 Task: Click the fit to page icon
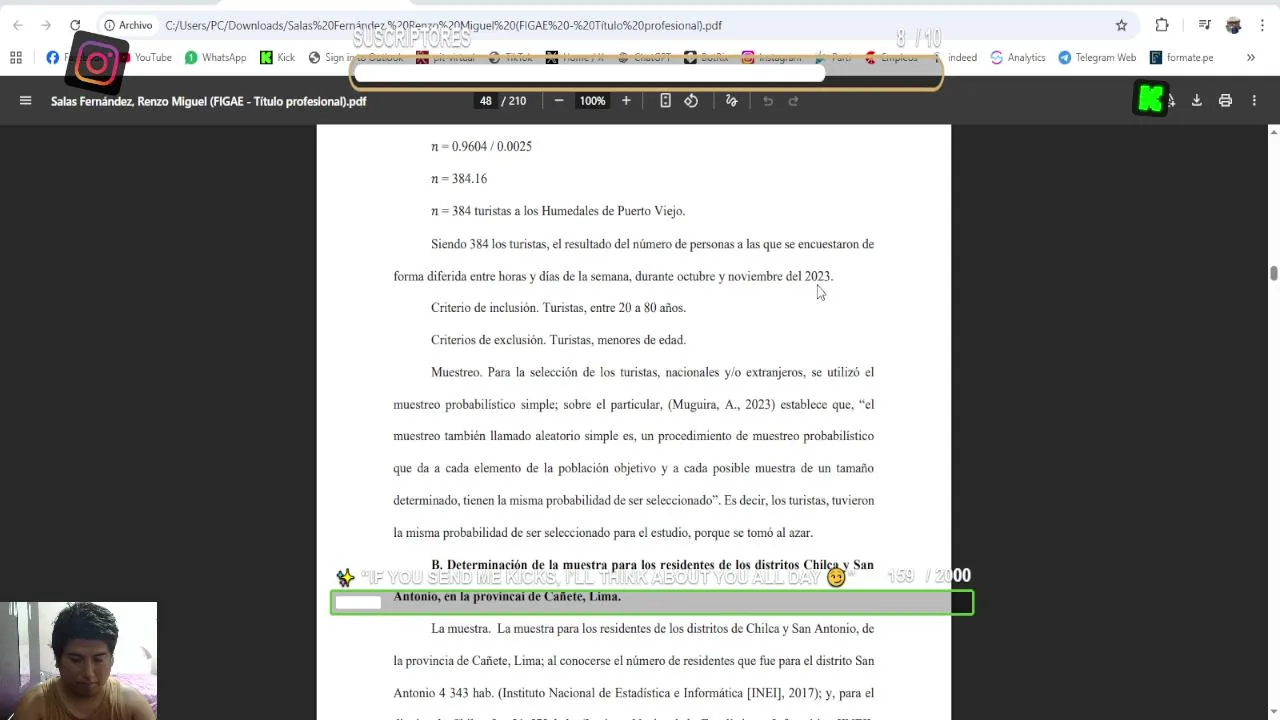(665, 101)
